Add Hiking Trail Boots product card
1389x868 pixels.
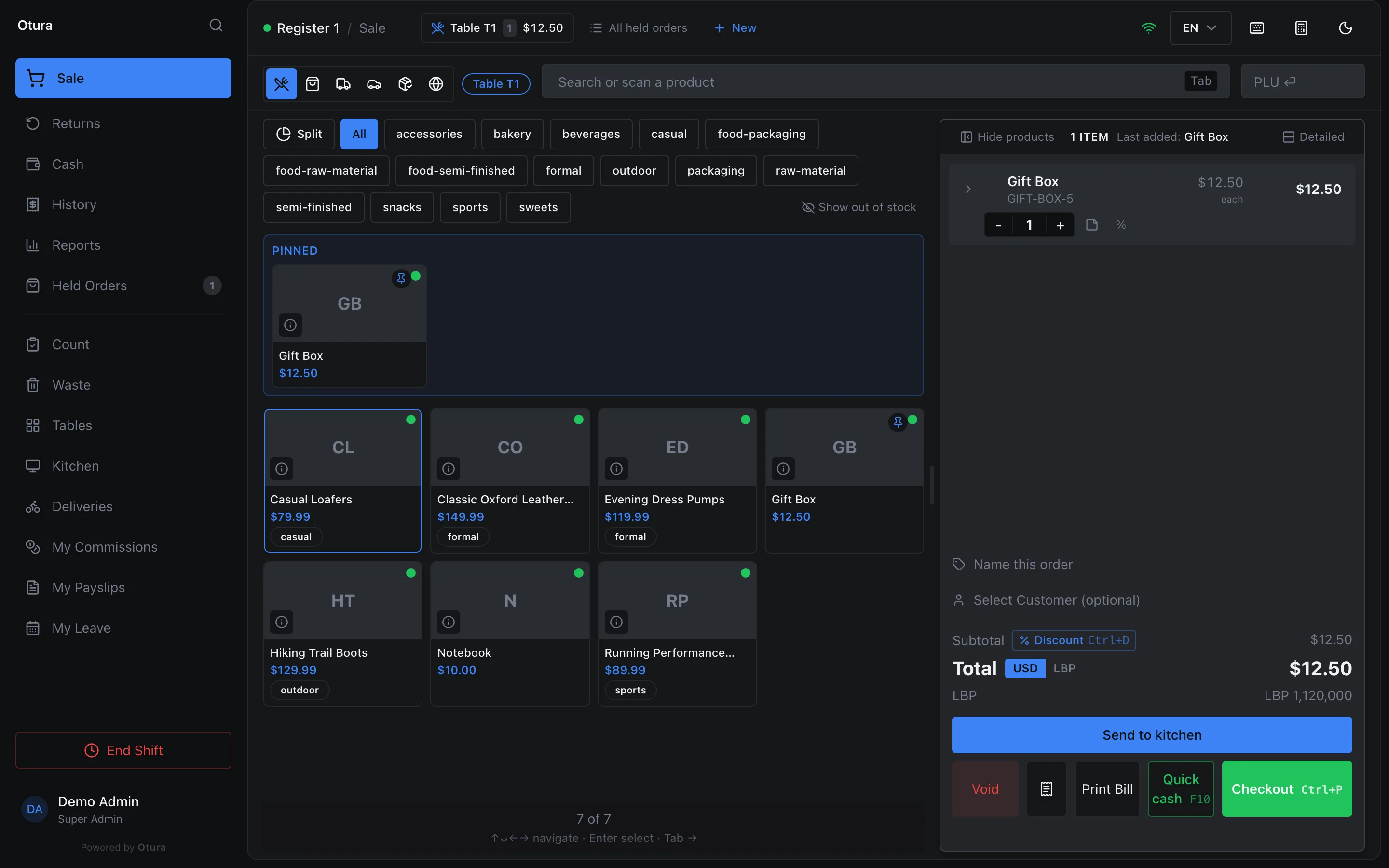pyautogui.click(x=342, y=634)
